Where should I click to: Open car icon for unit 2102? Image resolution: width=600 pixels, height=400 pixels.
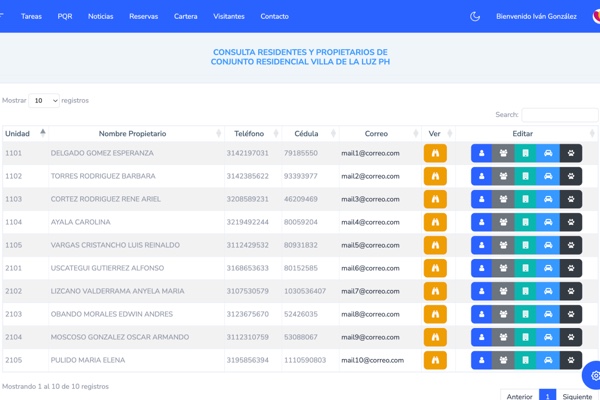[x=548, y=291]
